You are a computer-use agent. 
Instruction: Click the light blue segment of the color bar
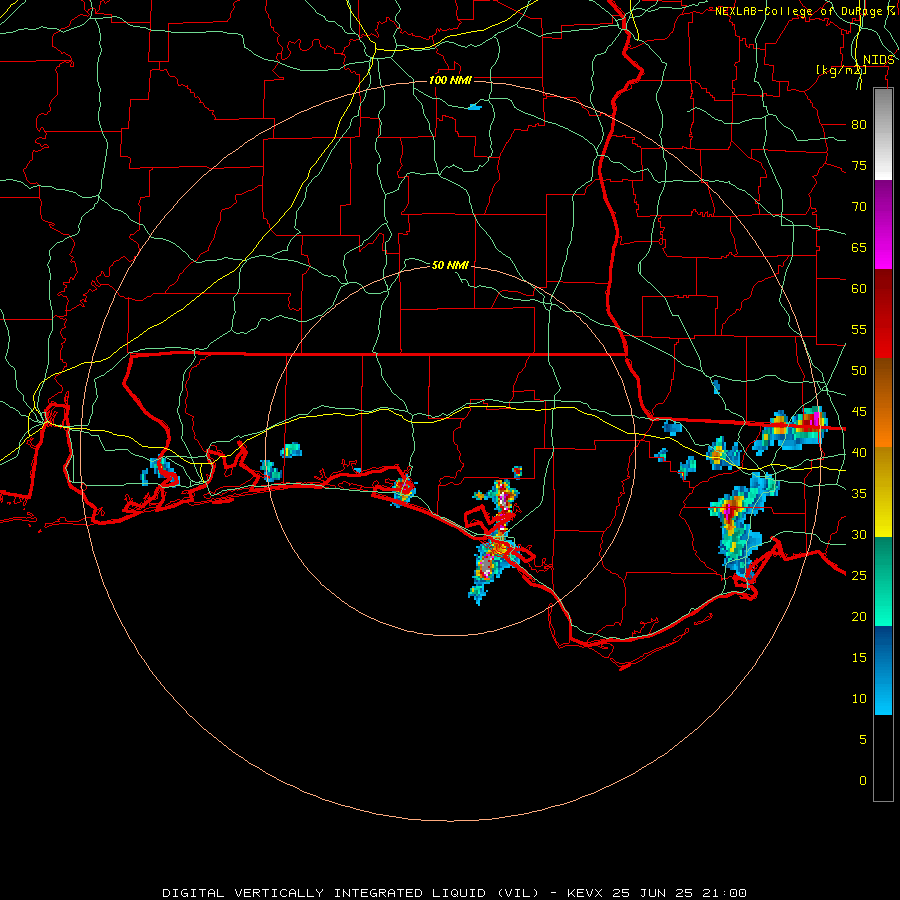tap(883, 670)
